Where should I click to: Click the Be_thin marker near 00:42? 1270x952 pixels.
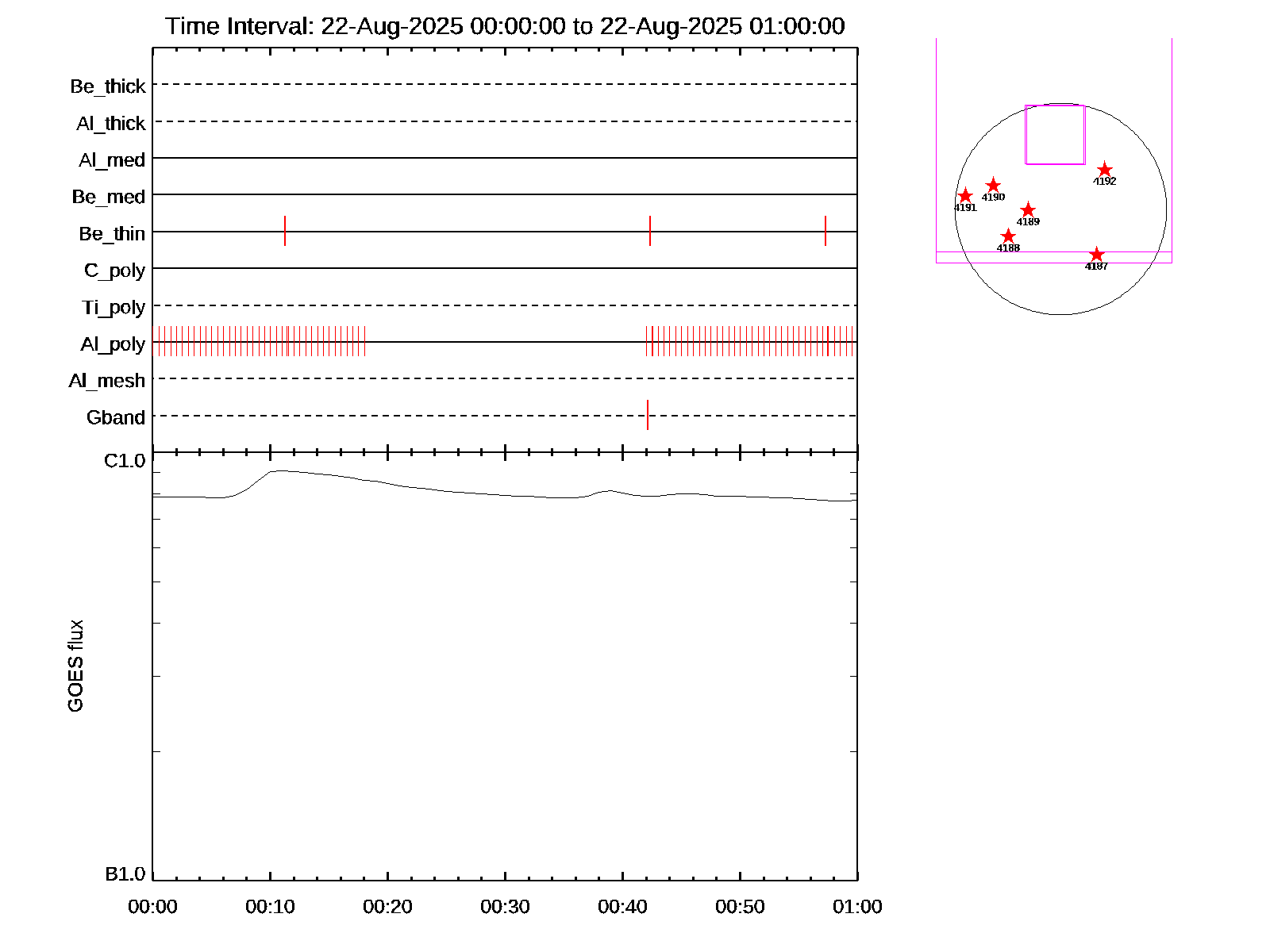coord(650,231)
